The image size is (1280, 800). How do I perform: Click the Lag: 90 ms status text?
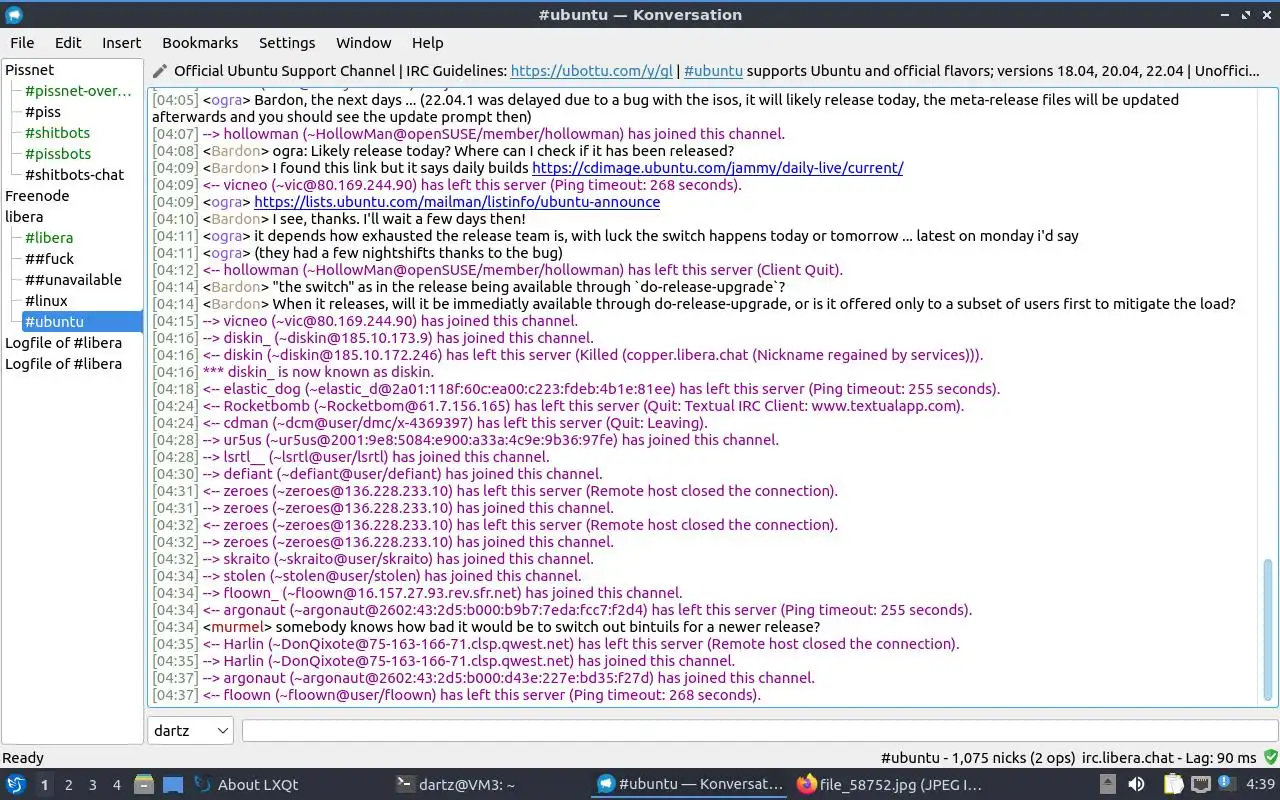click(x=1222, y=758)
